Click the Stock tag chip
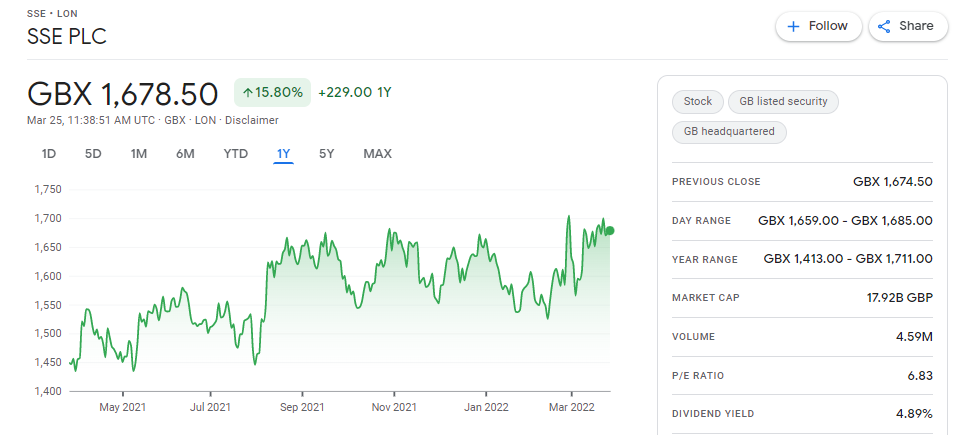The image size is (968, 435). [x=698, y=101]
